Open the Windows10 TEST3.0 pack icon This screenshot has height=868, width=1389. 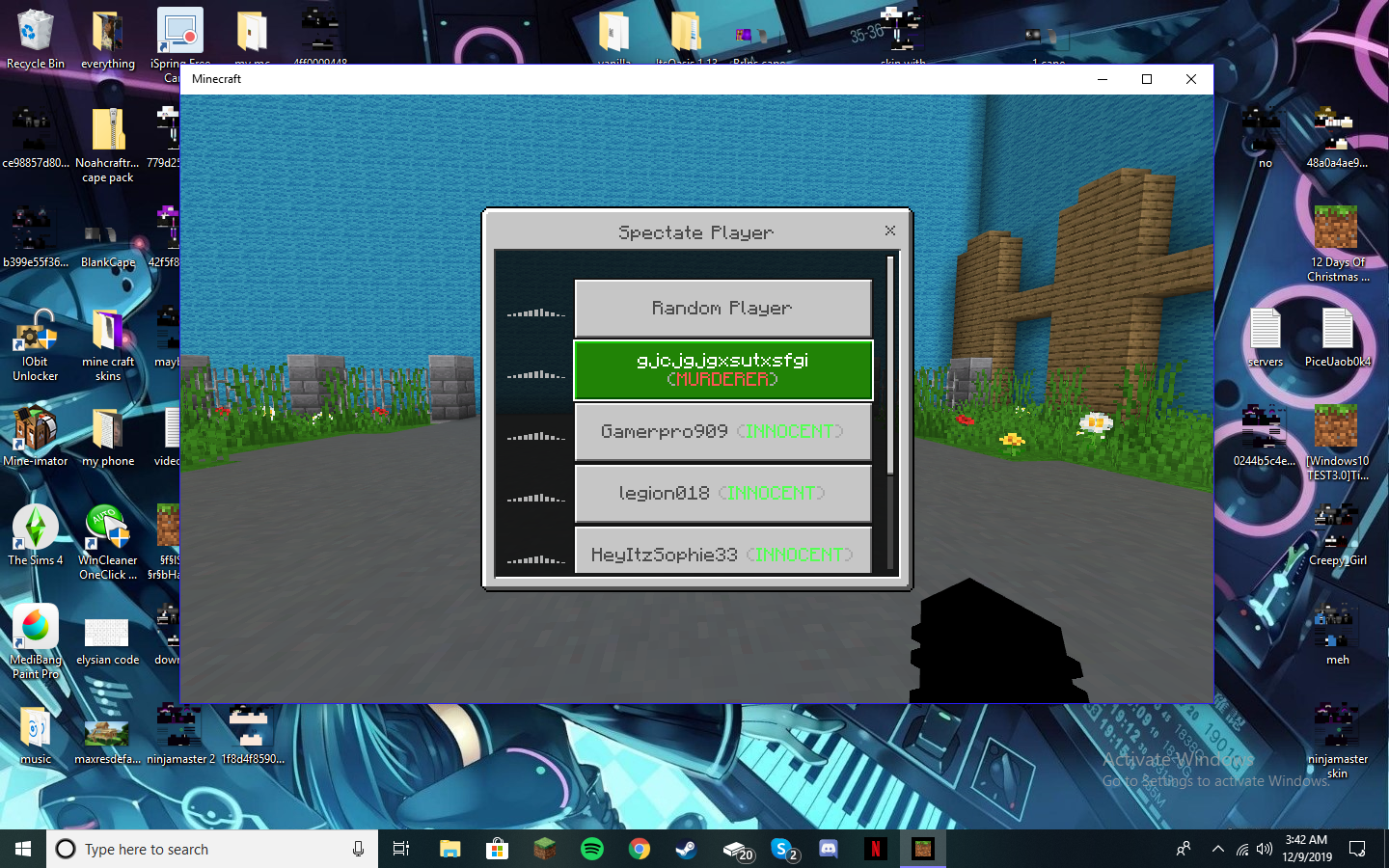(1337, 444)
